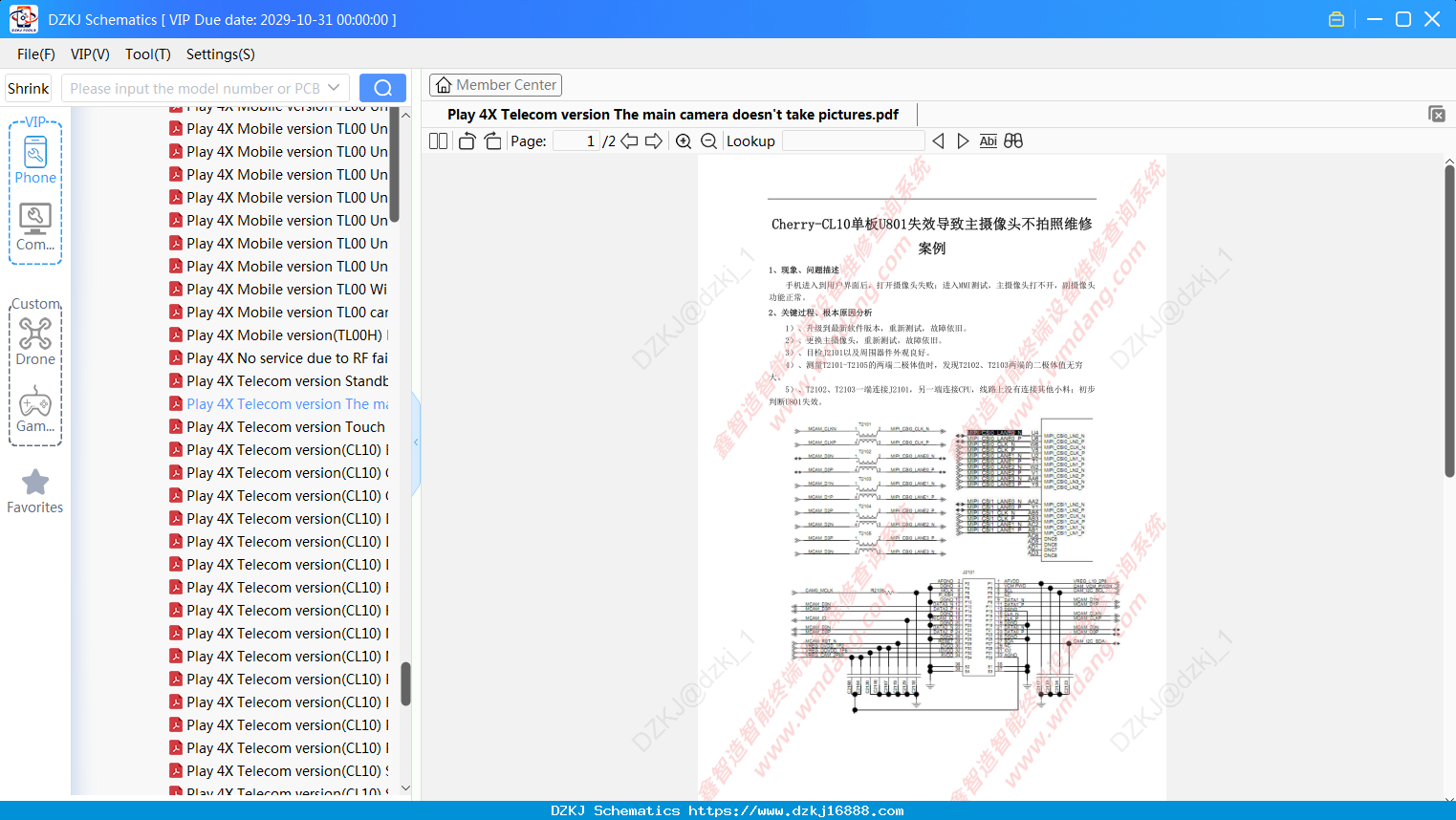Click the file list scroll-down arrow
1456x820 pixels.
pos(405,788)
